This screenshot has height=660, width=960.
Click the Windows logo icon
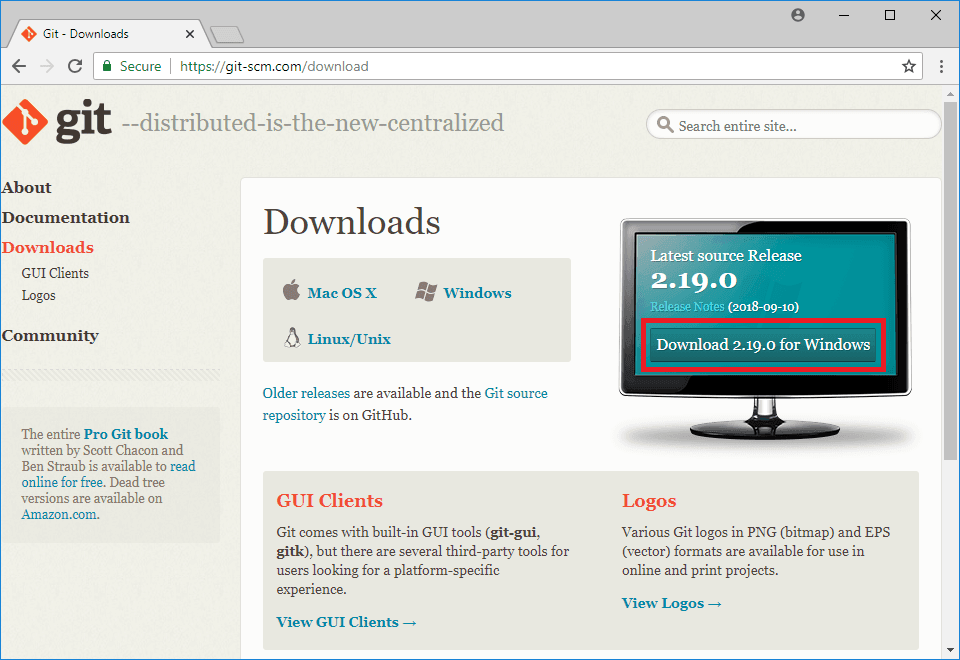426,292
